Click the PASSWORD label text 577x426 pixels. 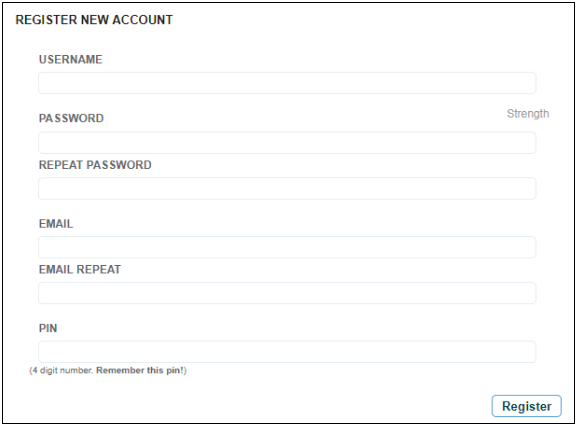71,118
